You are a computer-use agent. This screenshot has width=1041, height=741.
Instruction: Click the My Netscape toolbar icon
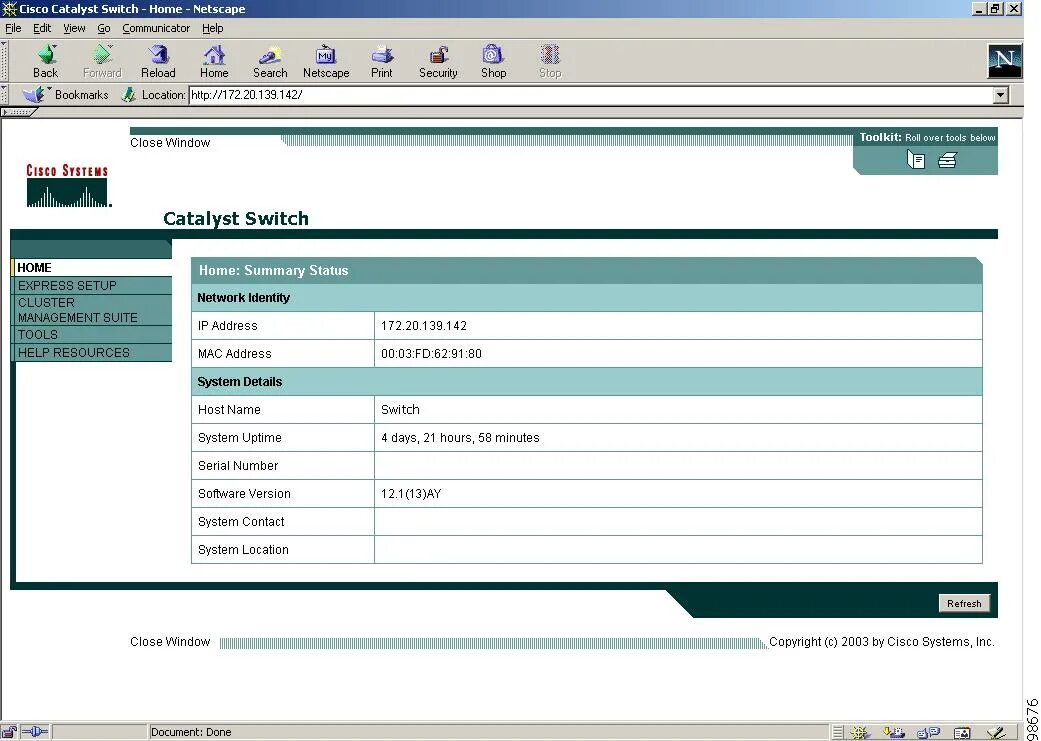coord(325,55)
